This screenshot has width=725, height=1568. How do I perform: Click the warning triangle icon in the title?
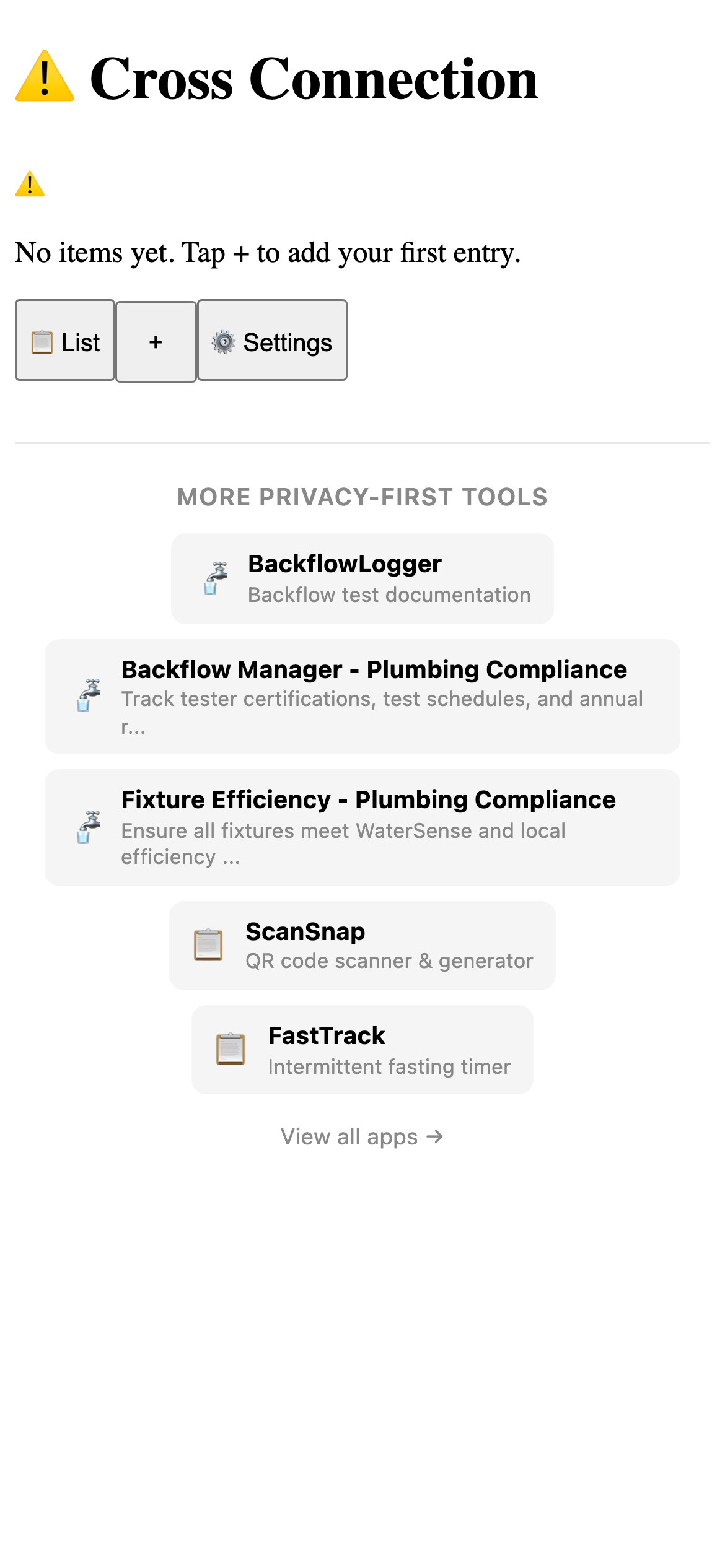tap(43, 79)
